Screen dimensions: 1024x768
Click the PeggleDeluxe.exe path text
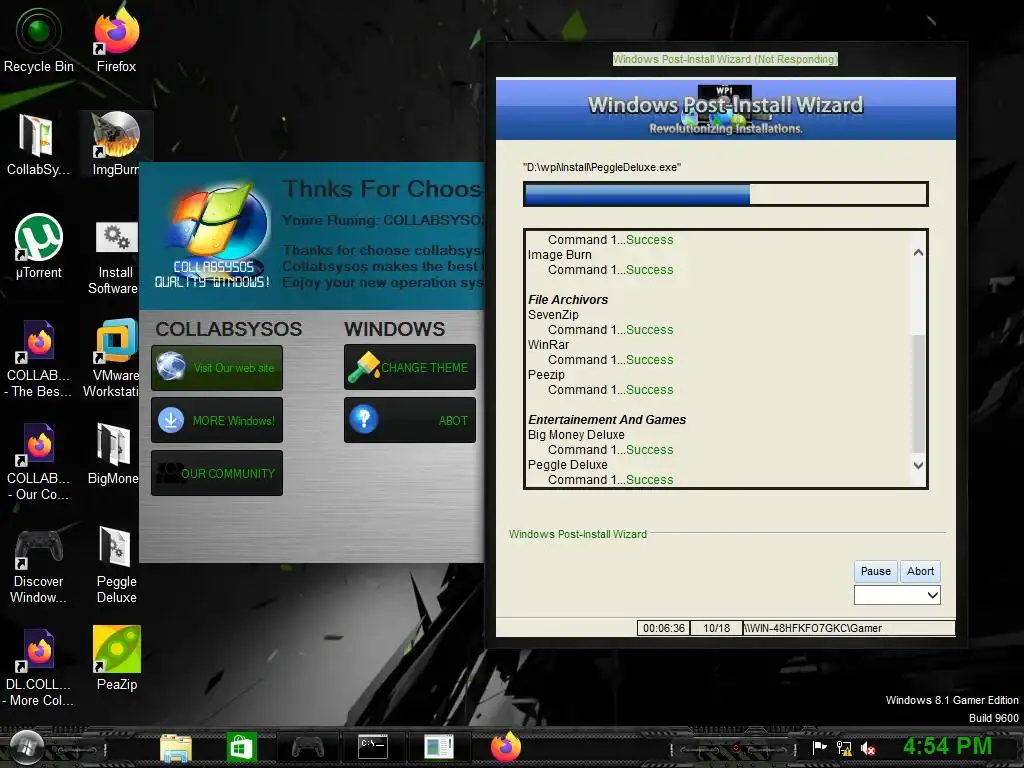[x=602, y=167]
